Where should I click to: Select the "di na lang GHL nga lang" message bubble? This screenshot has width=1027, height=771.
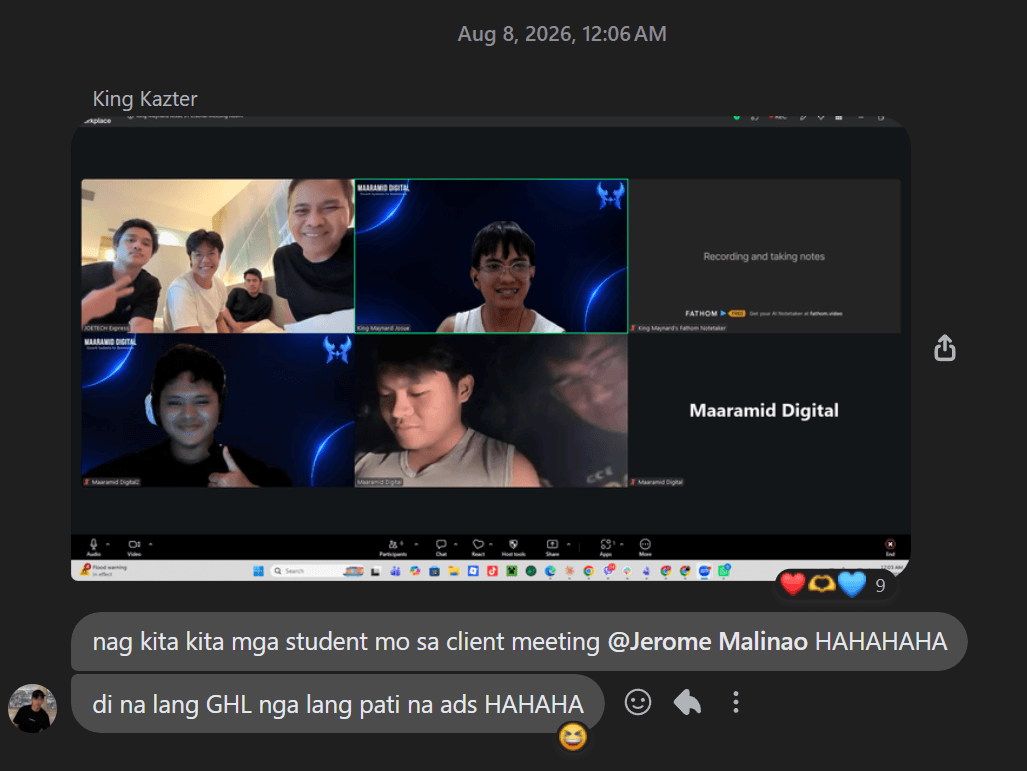pos(337,704)
